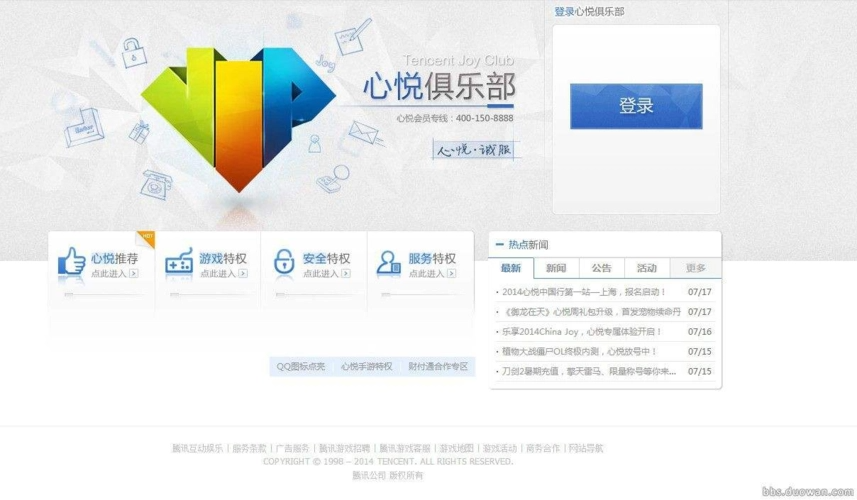This screenshot has width=857, height=500.
Task: Switch to the 新闻 tab
Action: (x=556, y=268)
